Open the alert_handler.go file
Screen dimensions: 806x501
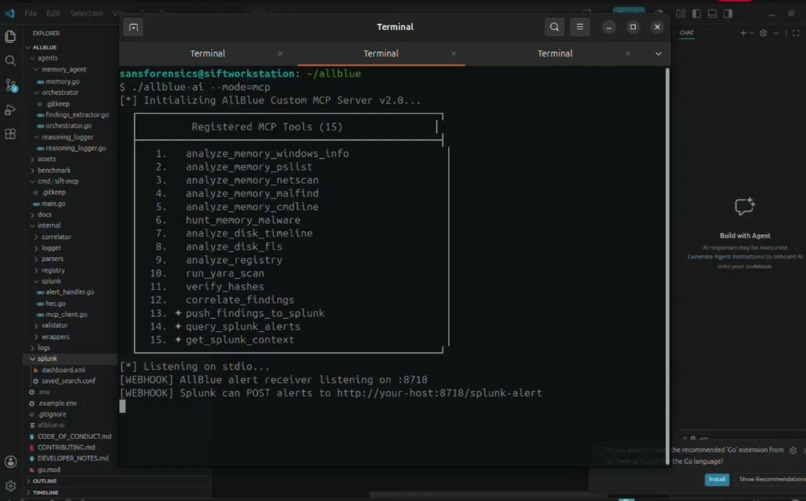coord(69,292)
